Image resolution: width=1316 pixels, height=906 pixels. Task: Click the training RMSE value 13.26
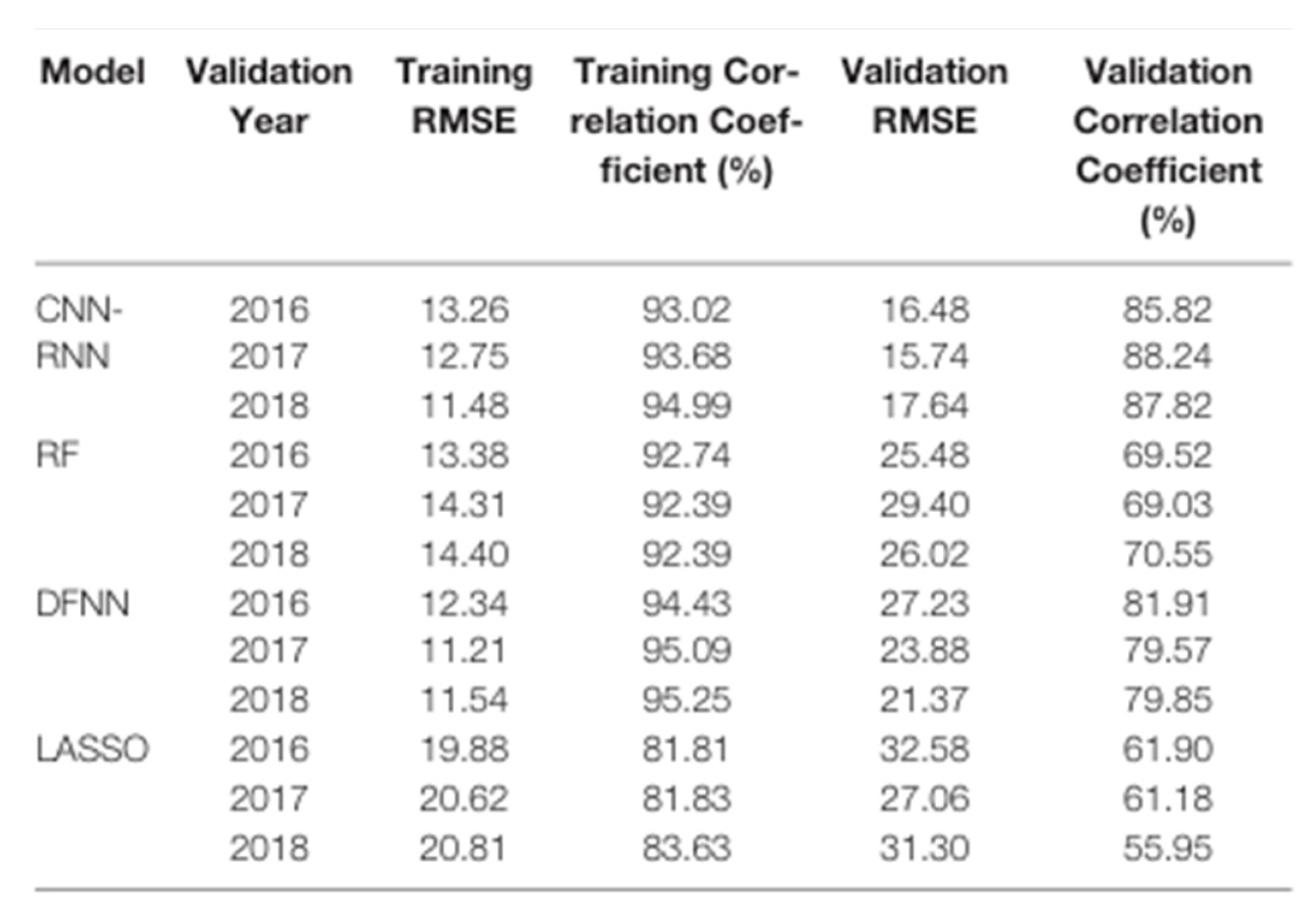click(x=464, y=310)
